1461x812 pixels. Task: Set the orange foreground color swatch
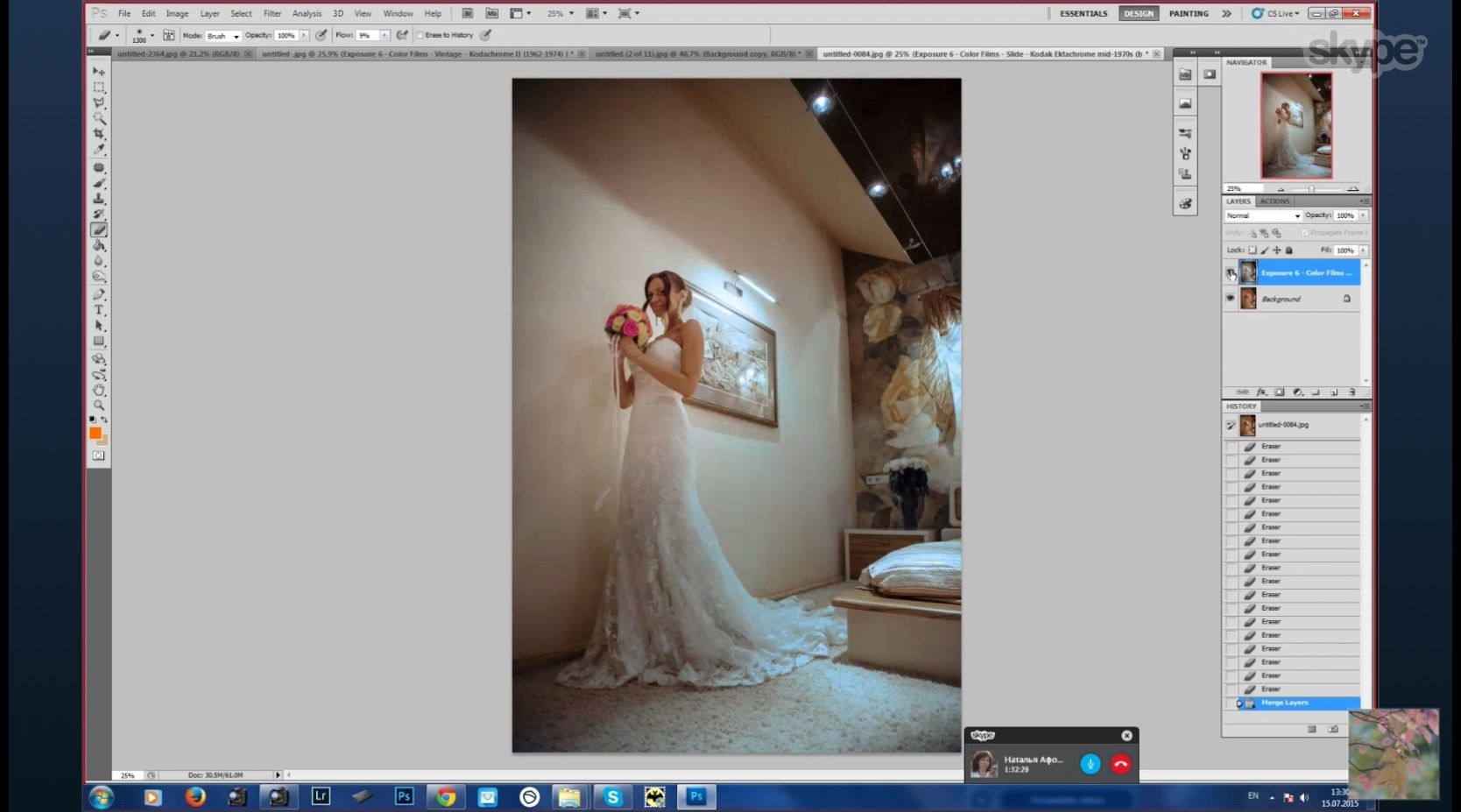coord(95,433)
